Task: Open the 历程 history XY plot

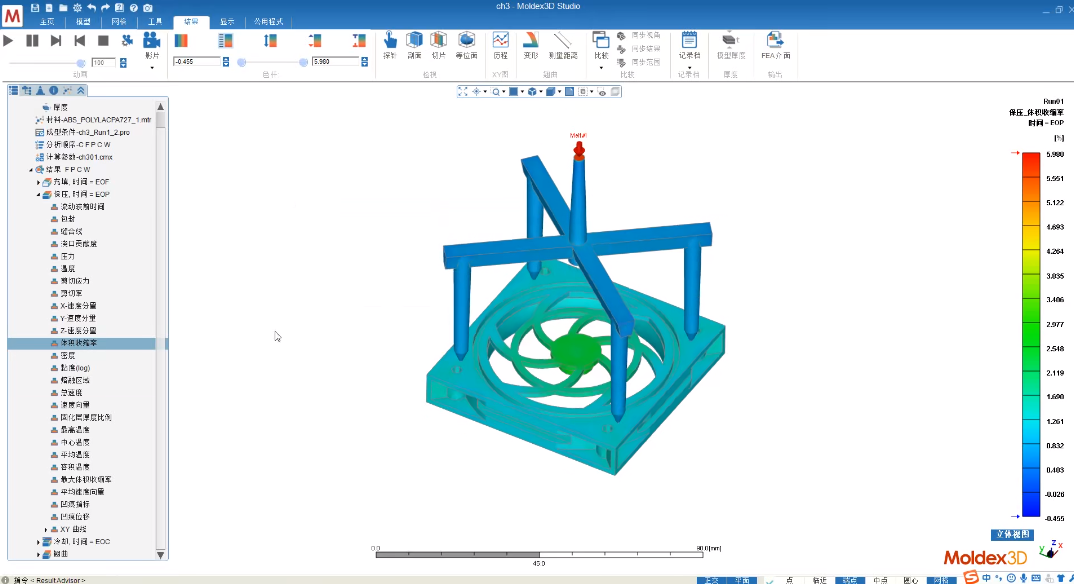Action: click(x=501, y=45)
